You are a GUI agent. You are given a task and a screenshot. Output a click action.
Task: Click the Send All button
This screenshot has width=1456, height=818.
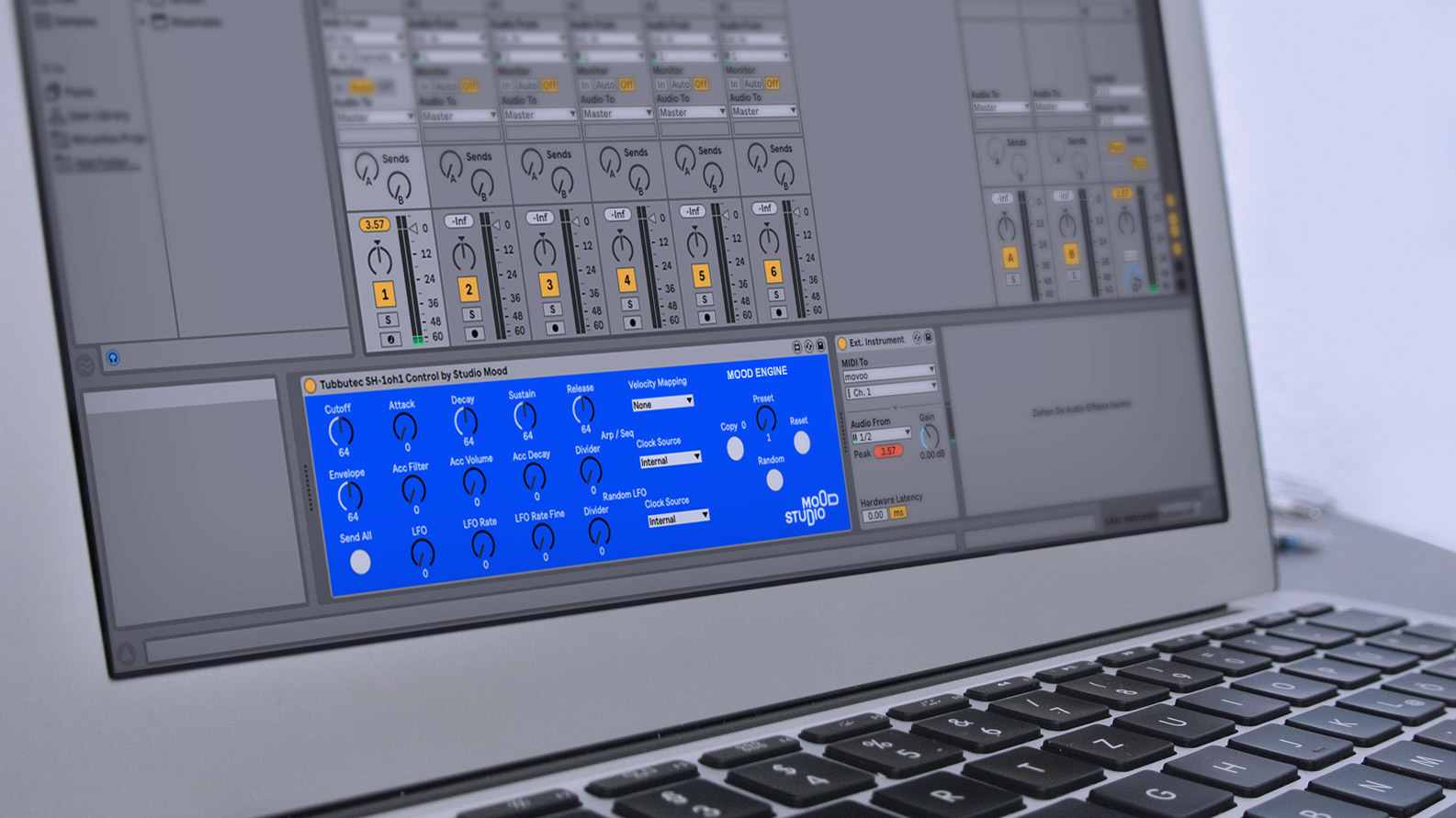pos(360,561)
